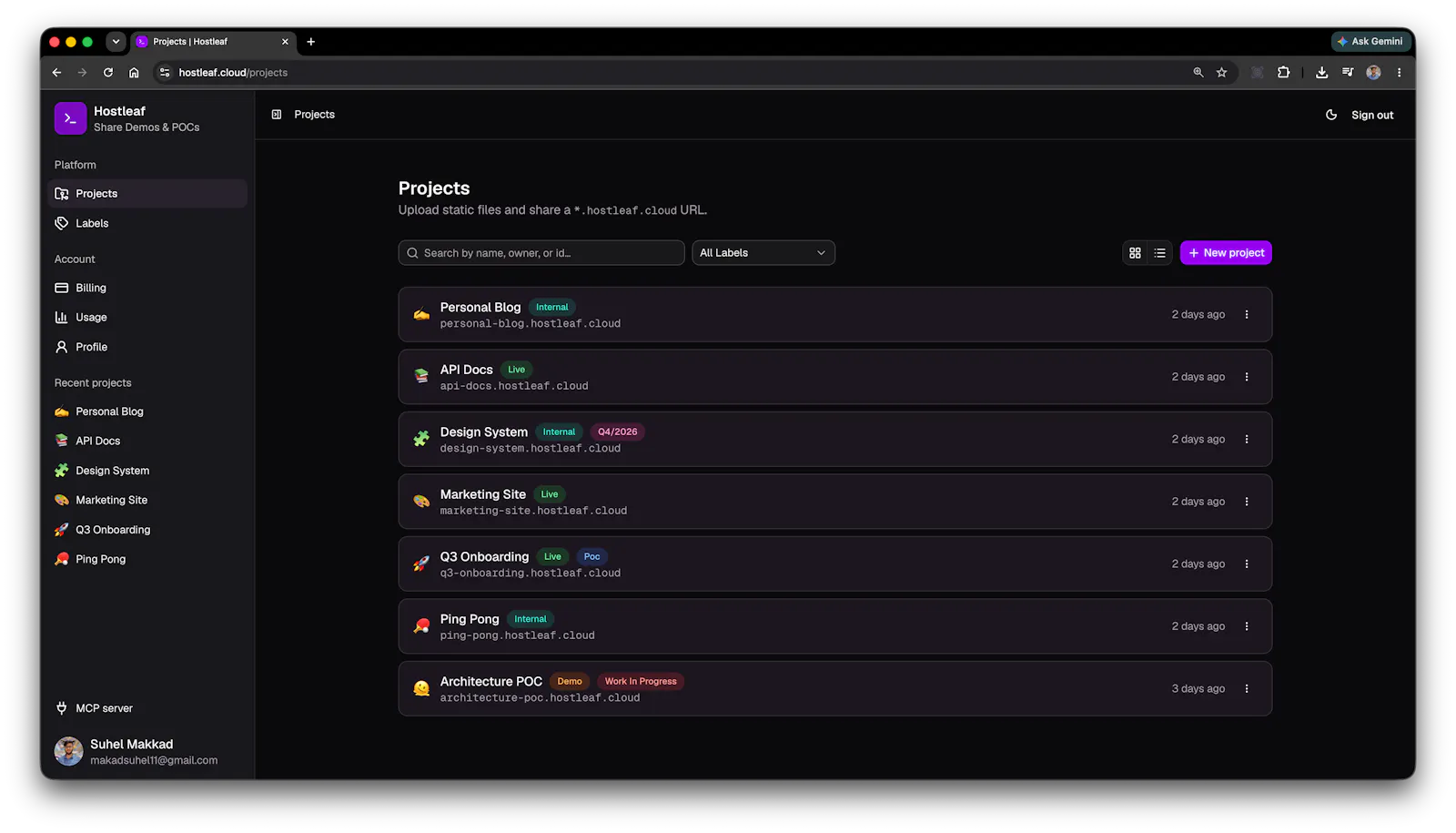Click the address bar URL
1456x833 pixels.
(233, 73)
